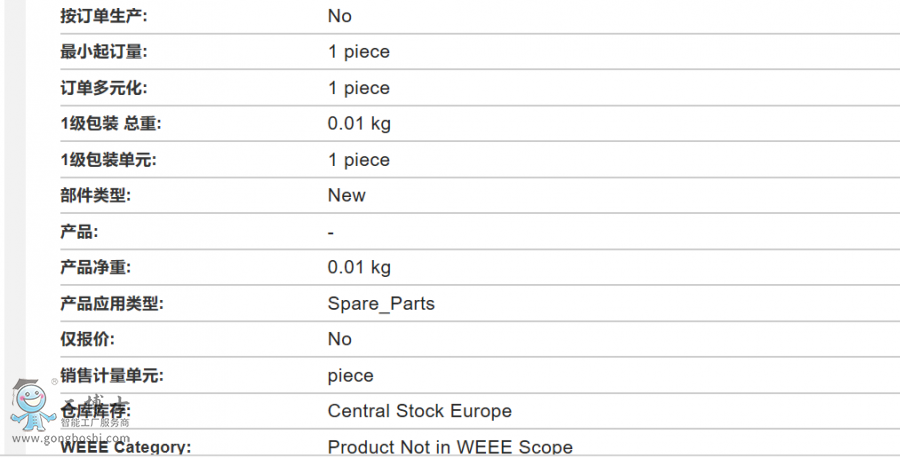The image size is (900, 458).
Task: Select the 按订单生产 label
Action: click(x=104, y=16)
